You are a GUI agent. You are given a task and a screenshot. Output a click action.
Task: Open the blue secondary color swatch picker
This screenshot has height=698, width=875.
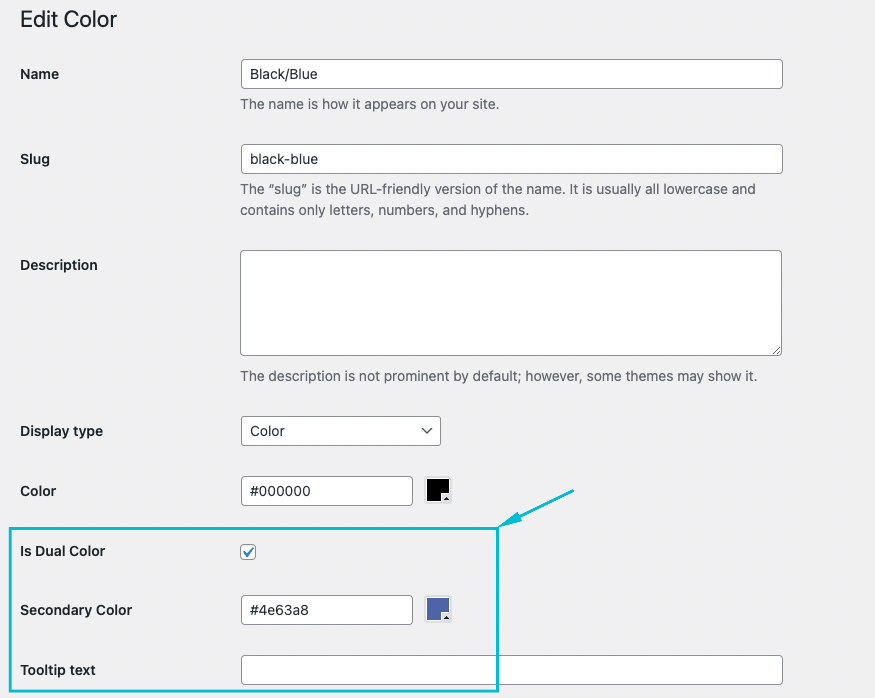click(438, 609)
